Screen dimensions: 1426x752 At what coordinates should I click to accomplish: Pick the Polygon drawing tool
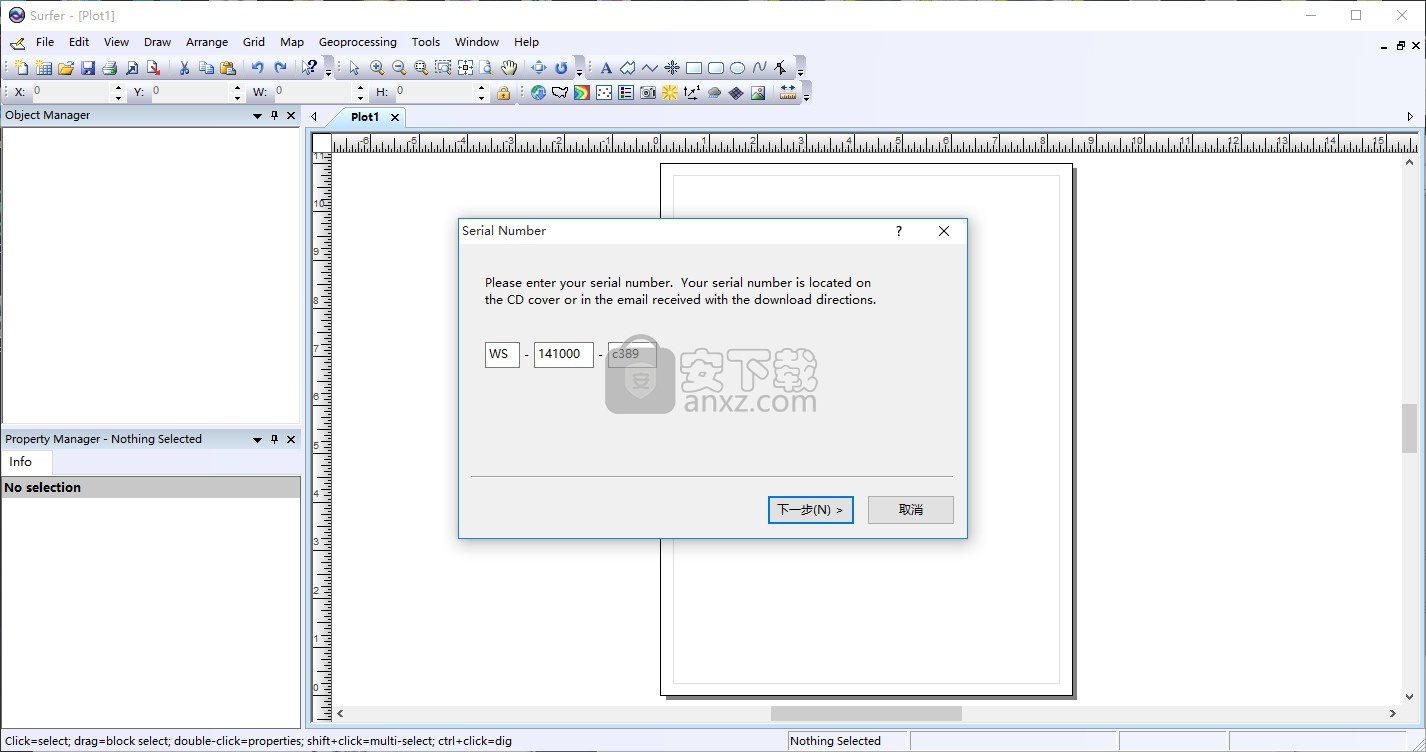pyautogui.click(x=628, y=68)
